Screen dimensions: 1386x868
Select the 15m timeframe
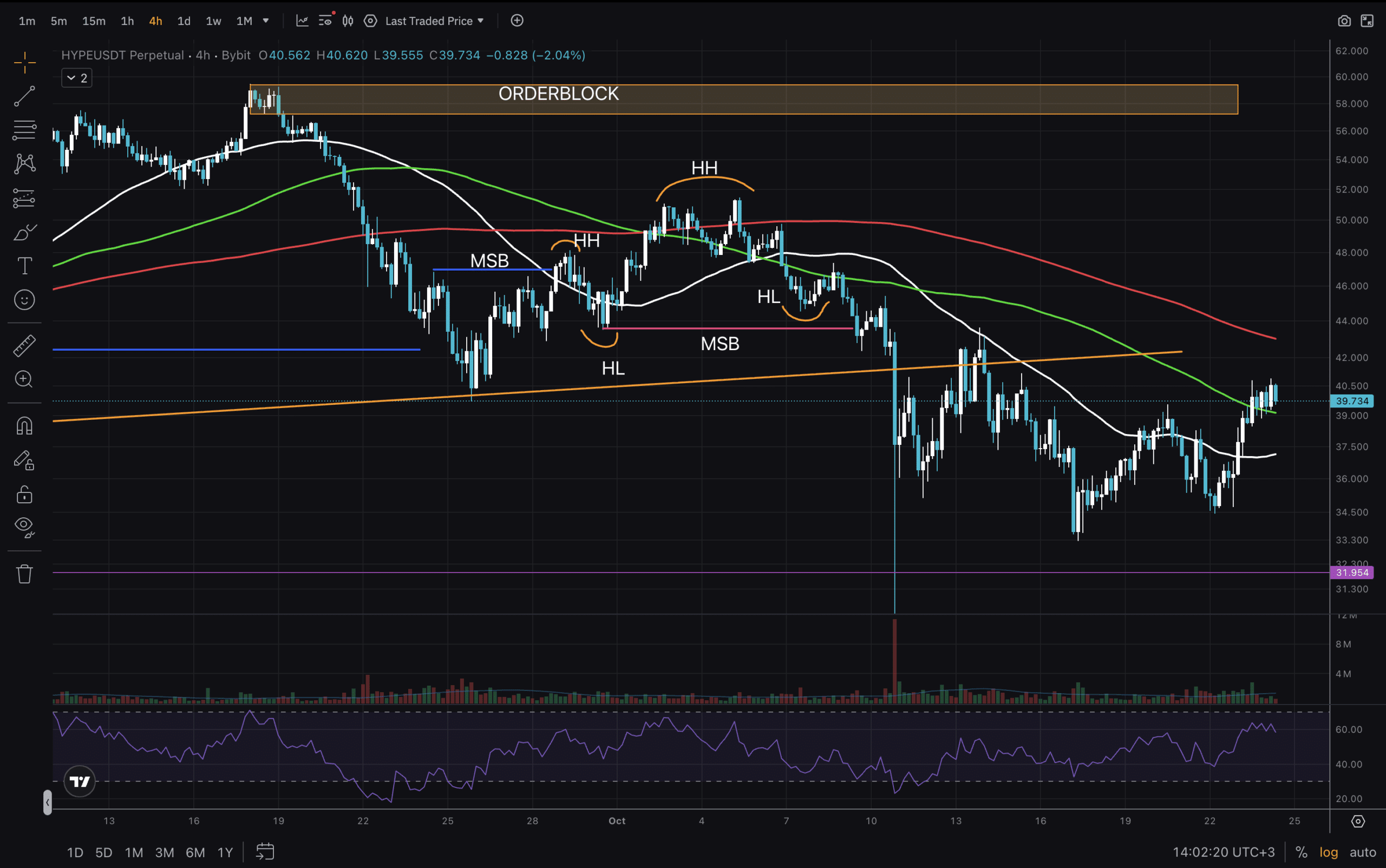94,21
